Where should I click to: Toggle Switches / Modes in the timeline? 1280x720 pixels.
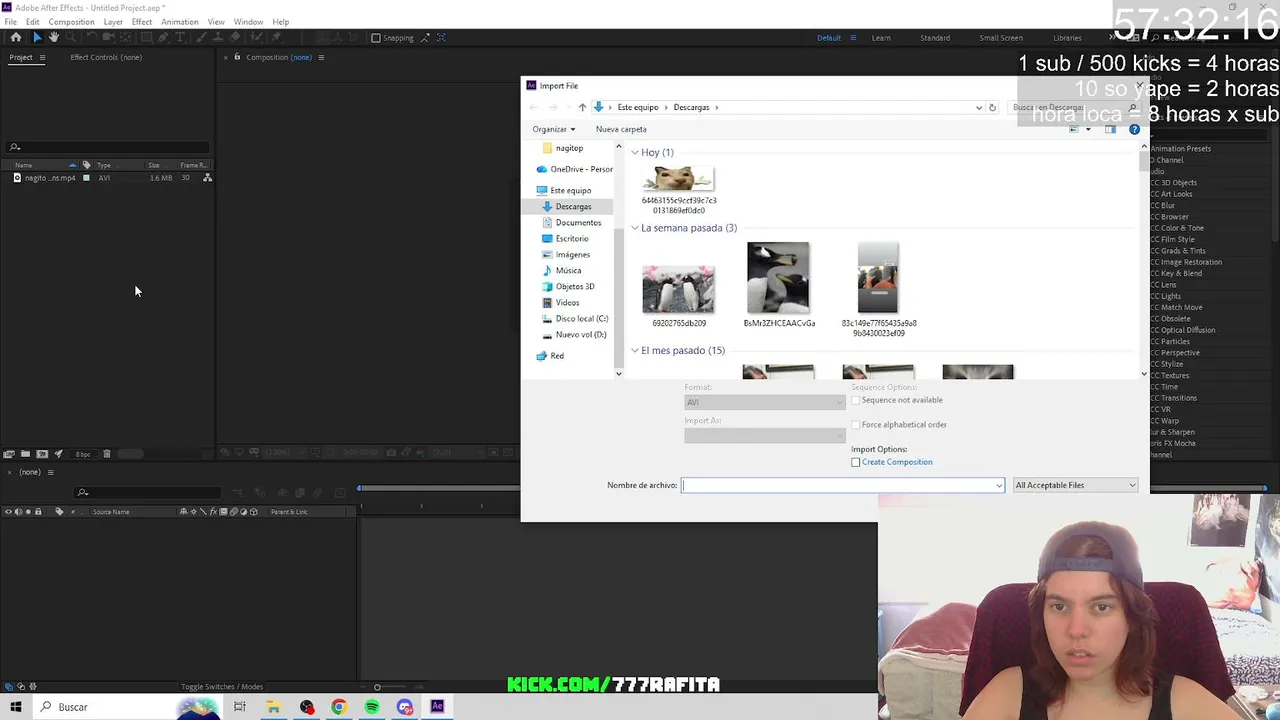tap(222, 687)
